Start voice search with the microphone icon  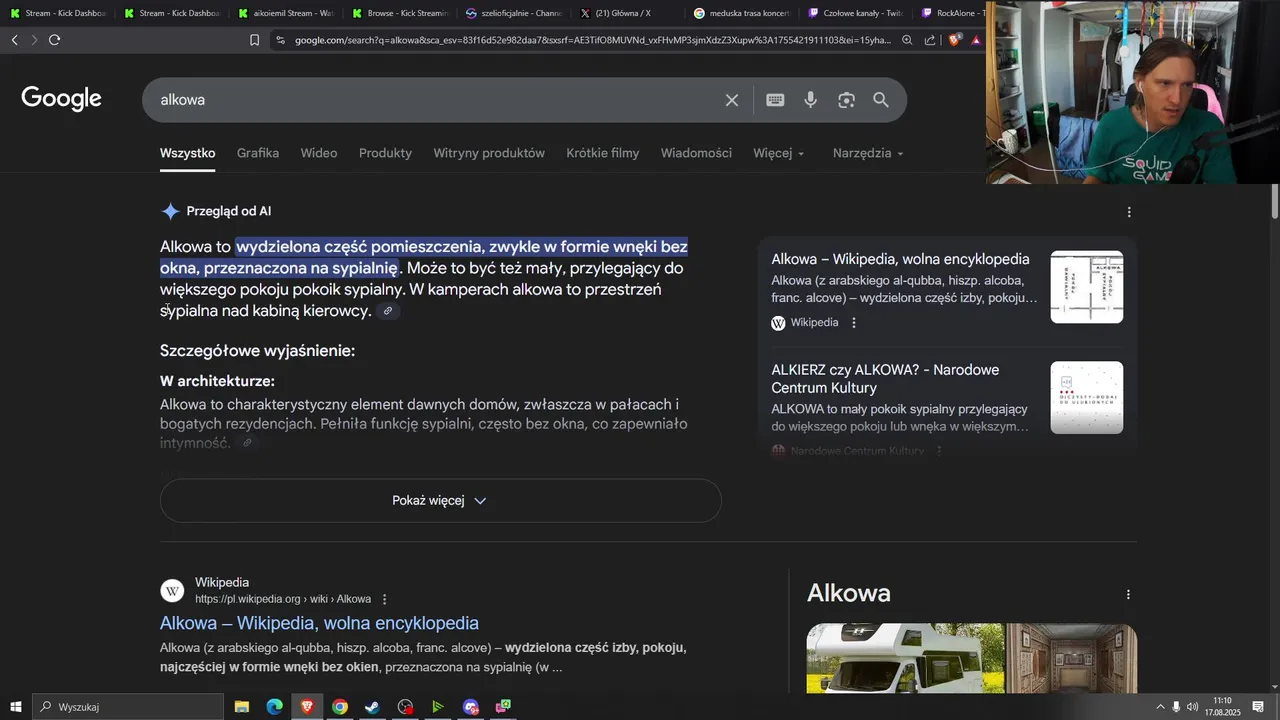click(811, 100)
